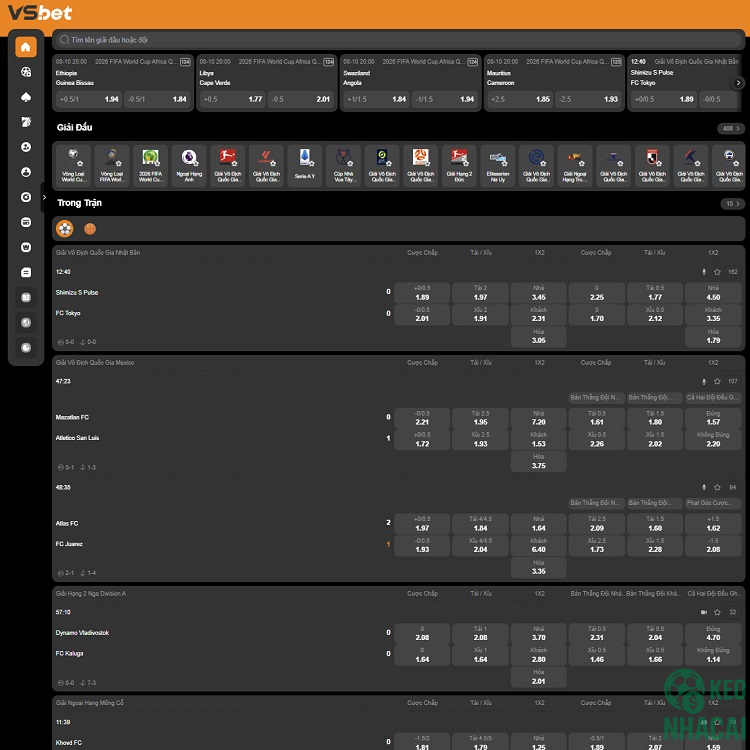Open the Serie A league tile
Image resolution: width=750 pixels, height=750 pixels.
point(305,165)
